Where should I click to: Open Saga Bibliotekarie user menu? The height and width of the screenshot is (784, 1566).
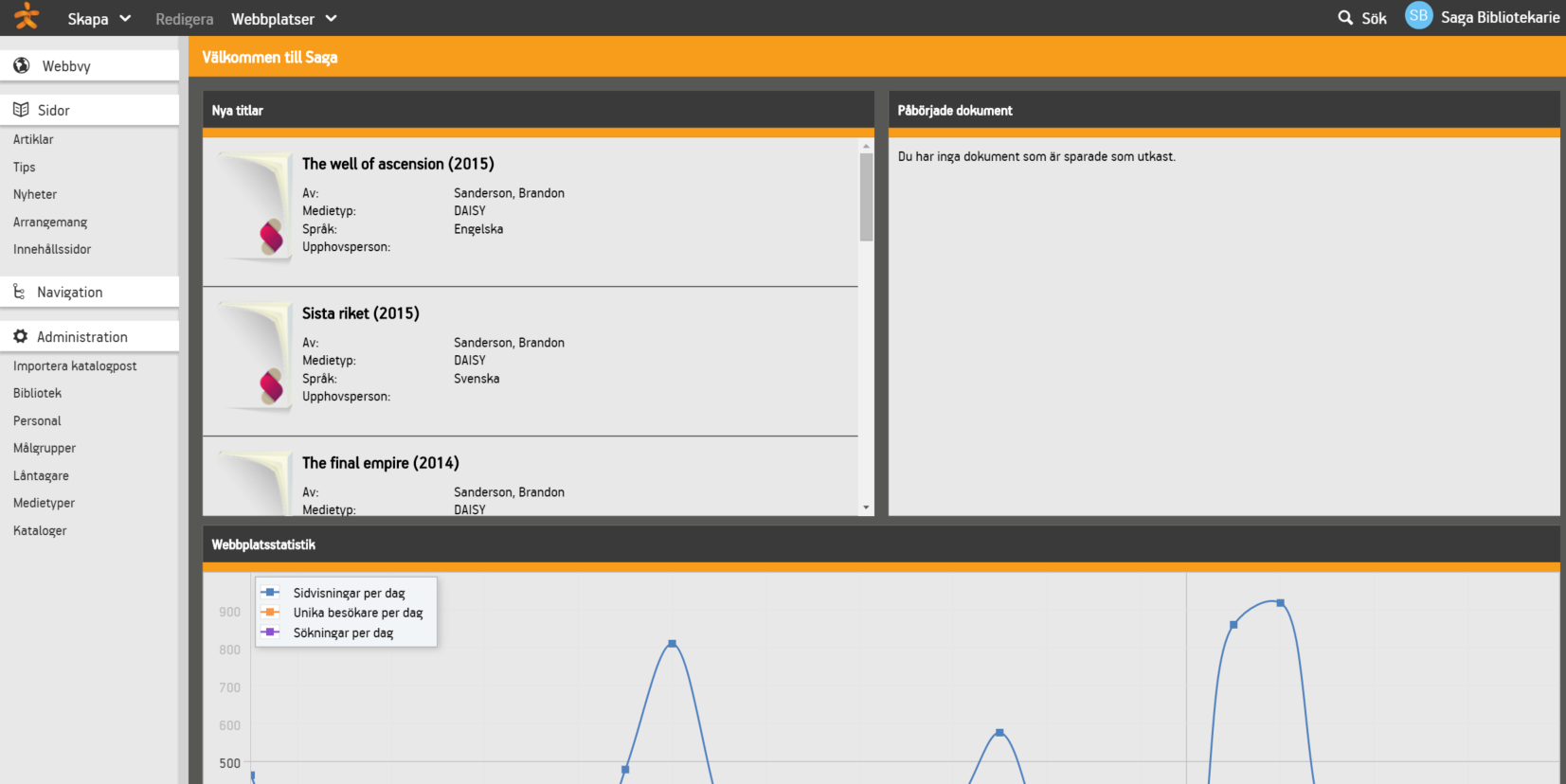pyautogui.click(x=1500, y=17)
